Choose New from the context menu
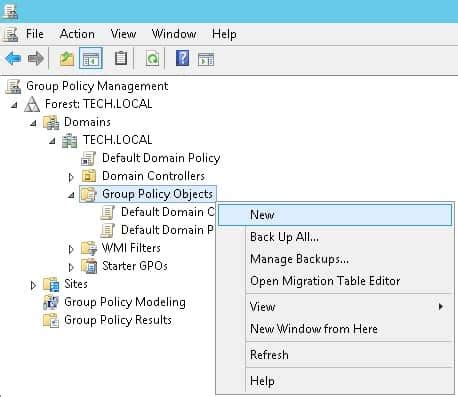The image size is (458, 397). click(x=335, y=215)
